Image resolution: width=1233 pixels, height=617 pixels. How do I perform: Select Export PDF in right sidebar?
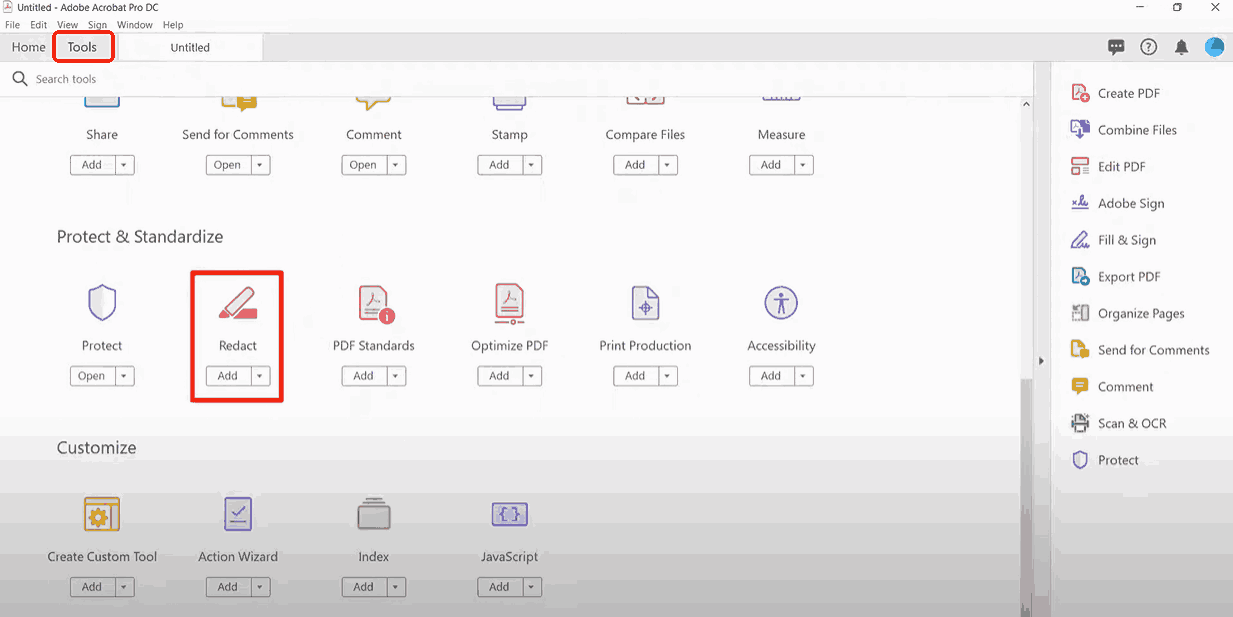[1128, 277]
